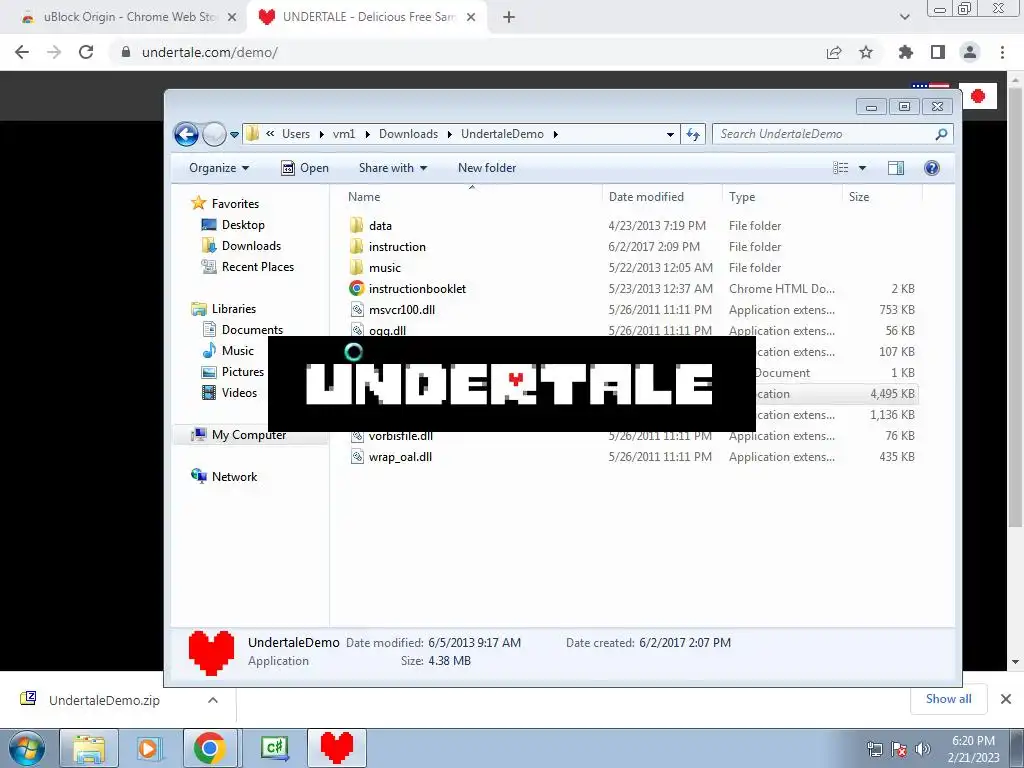The height and width of the screenshot is (768, 1024).
Task: Sort files by Date modified column
Action: (646, 197)
